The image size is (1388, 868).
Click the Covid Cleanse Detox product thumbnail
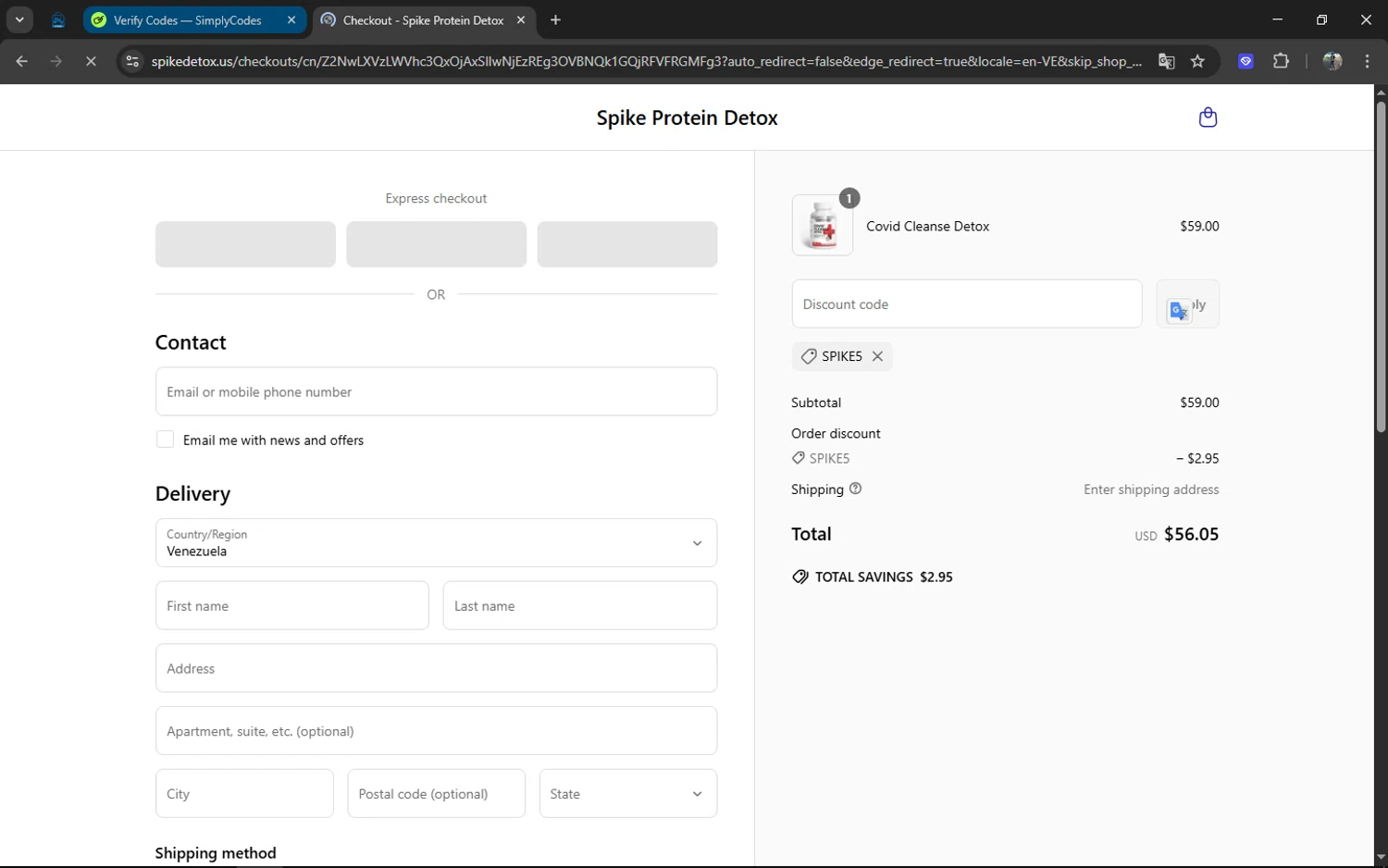coord(823,226)
